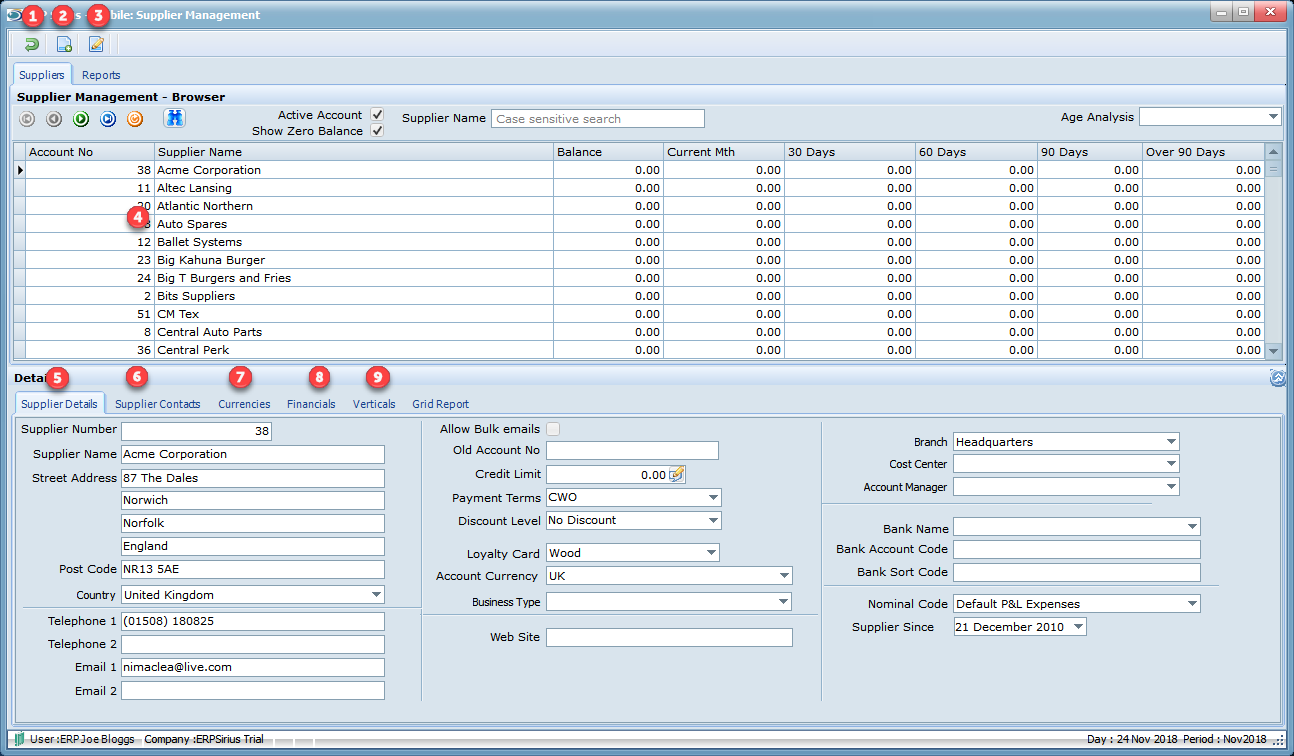Click the Credit Limit calculator icon
The height and width of the screenshot is (756, 1294).
tap(677, 475)
